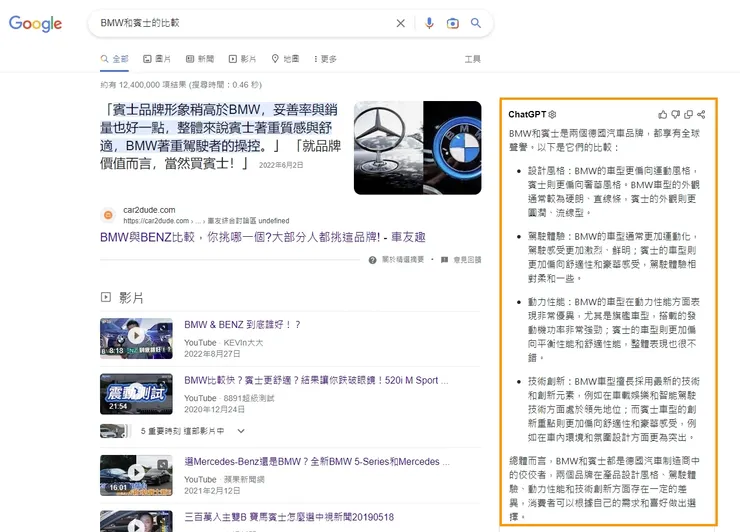Switch to the 圖片 tab
Viewport: 740px width, 532px height.
click(x=157, y=59)
